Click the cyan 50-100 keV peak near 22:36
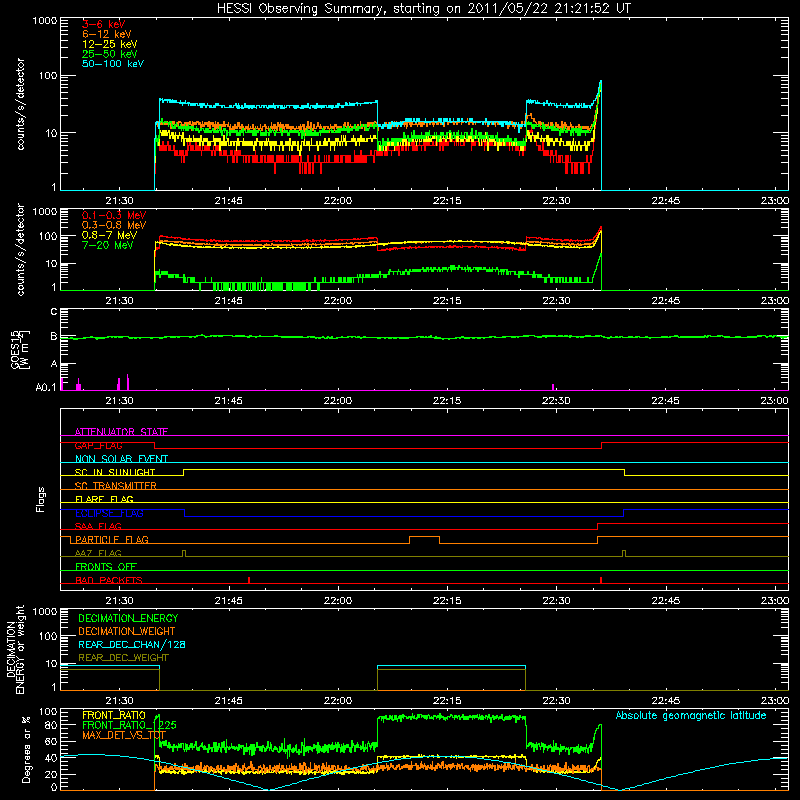800x800 pixels. (601, 82)
